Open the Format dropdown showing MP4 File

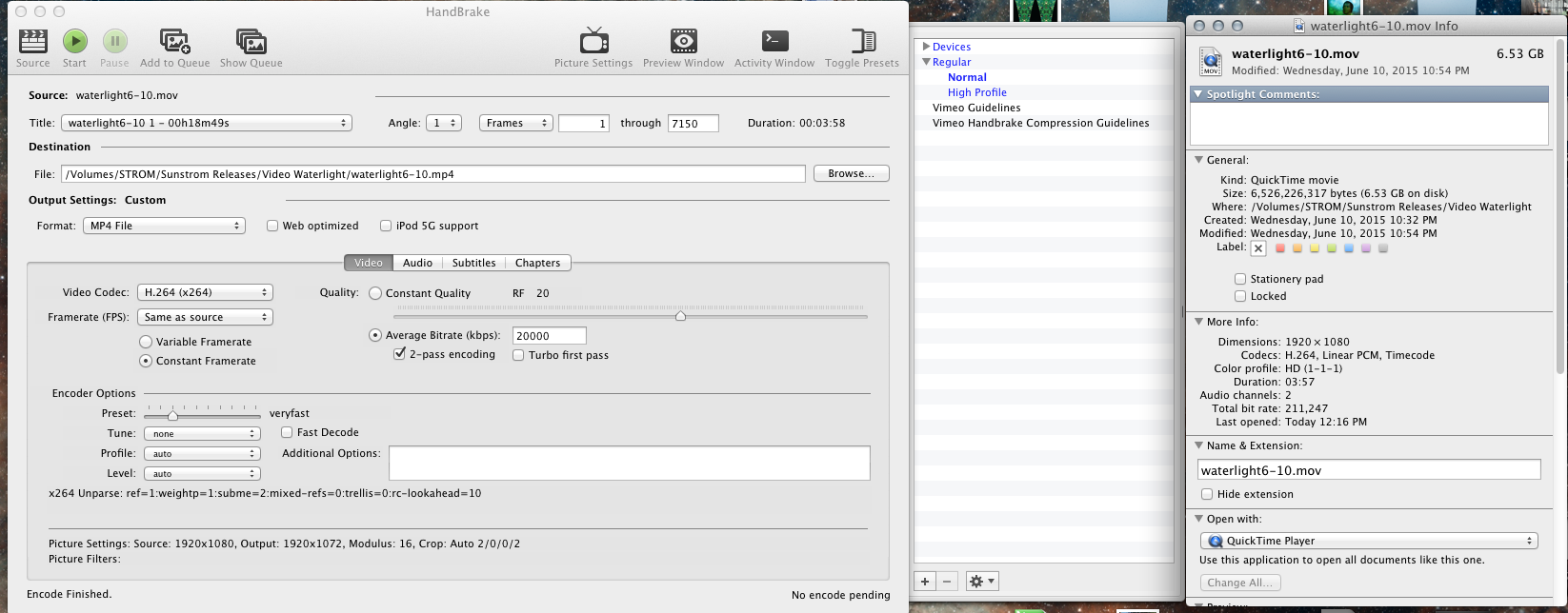click(165, 226)
